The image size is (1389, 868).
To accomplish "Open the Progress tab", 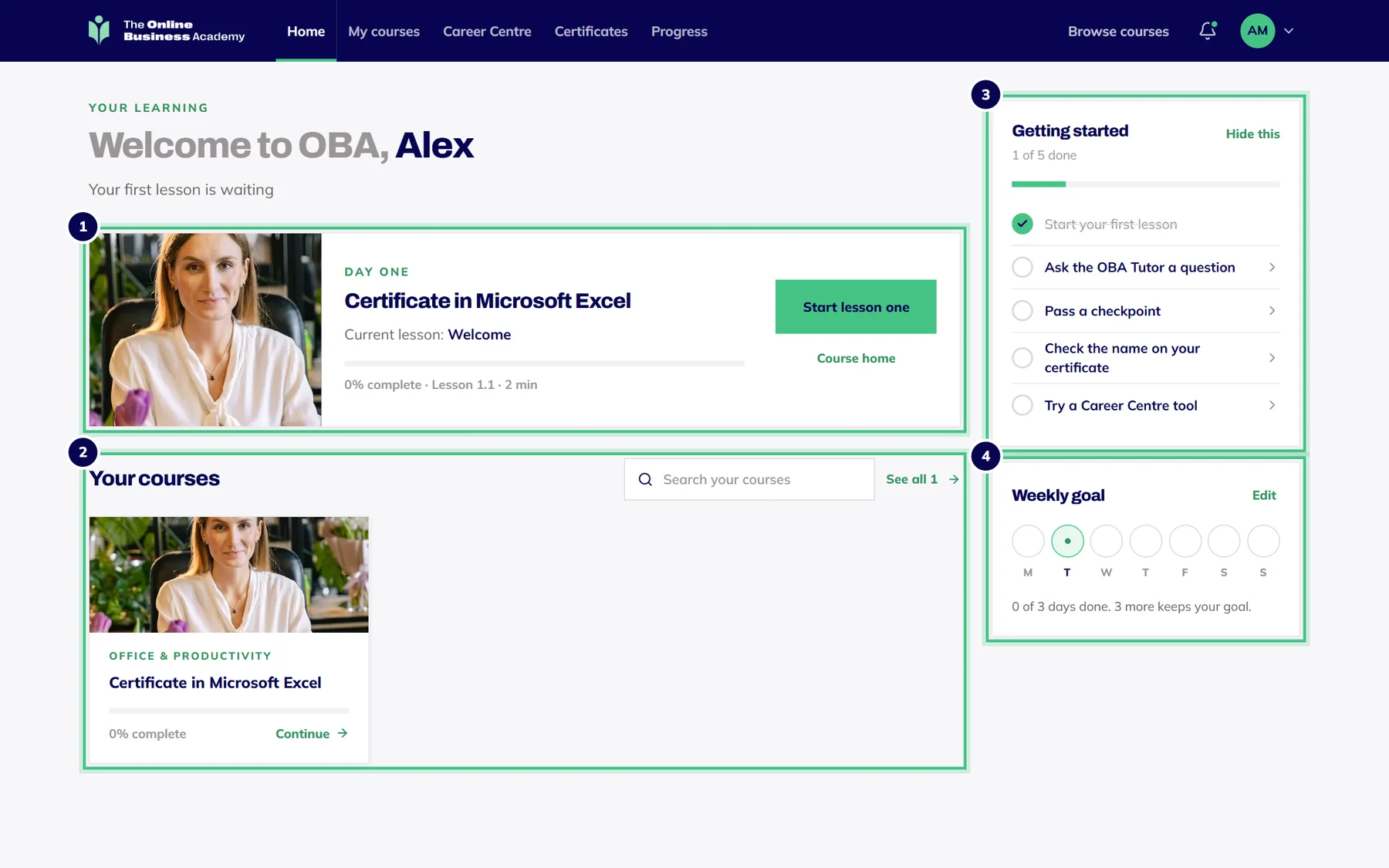I will point(679,31).
